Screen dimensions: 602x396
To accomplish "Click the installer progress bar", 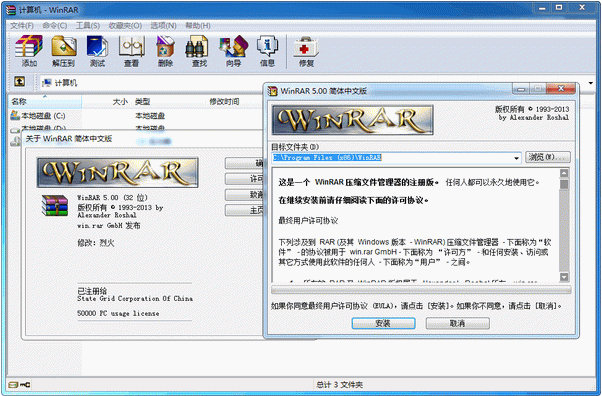I will (x=421, y=290).
